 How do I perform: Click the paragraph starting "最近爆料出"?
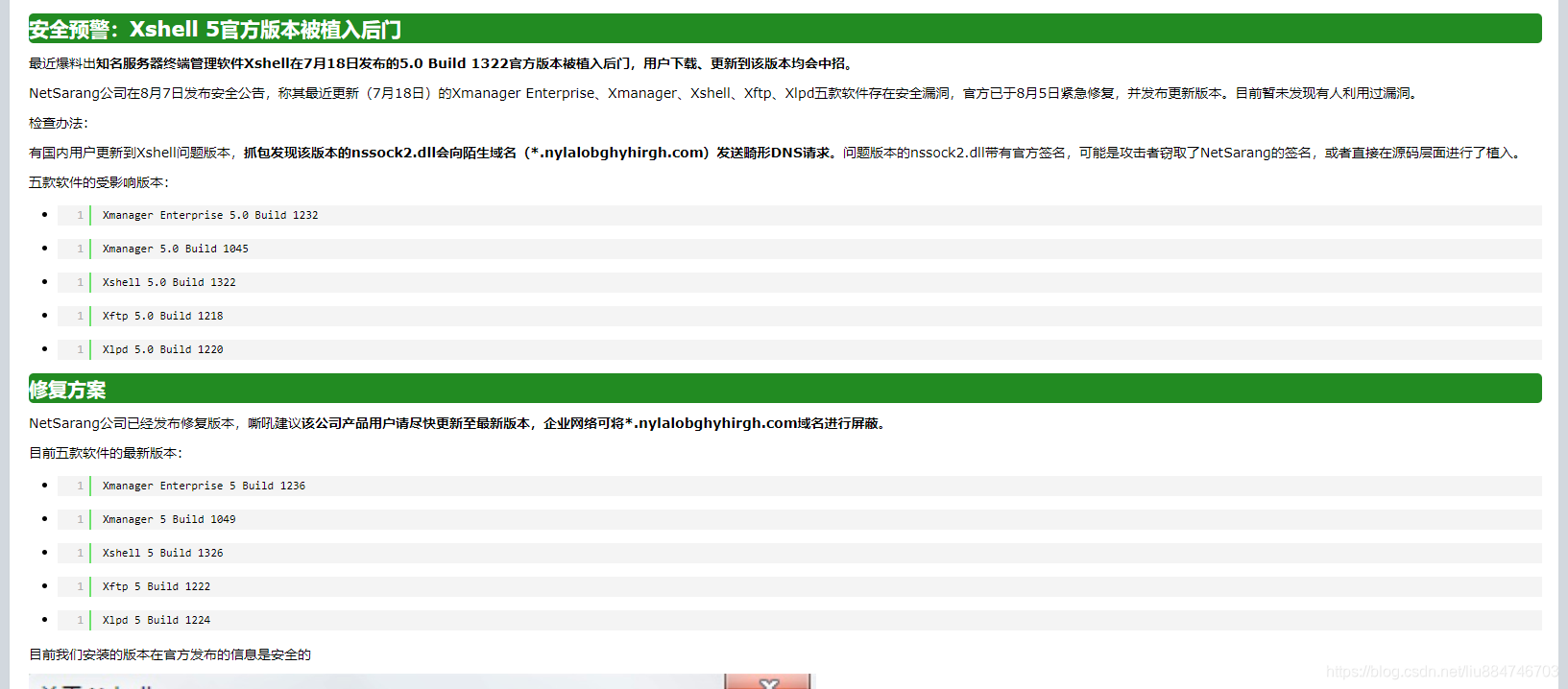tap(442, 63)
